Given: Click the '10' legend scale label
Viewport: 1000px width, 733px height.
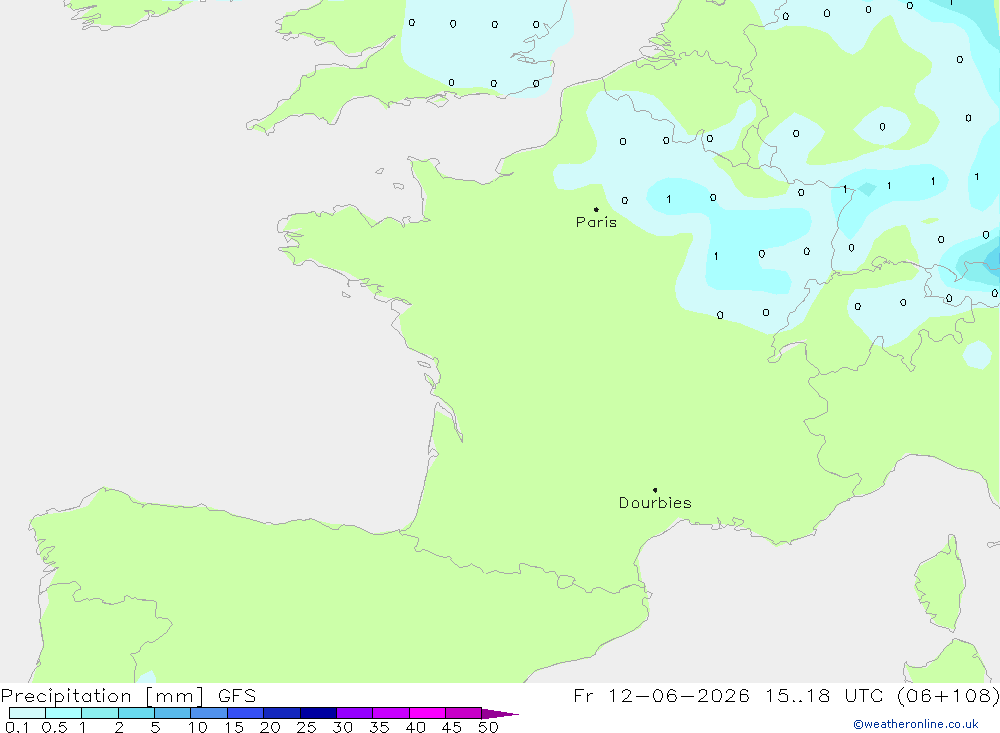Looking at the screenshot, I should 198,727.
